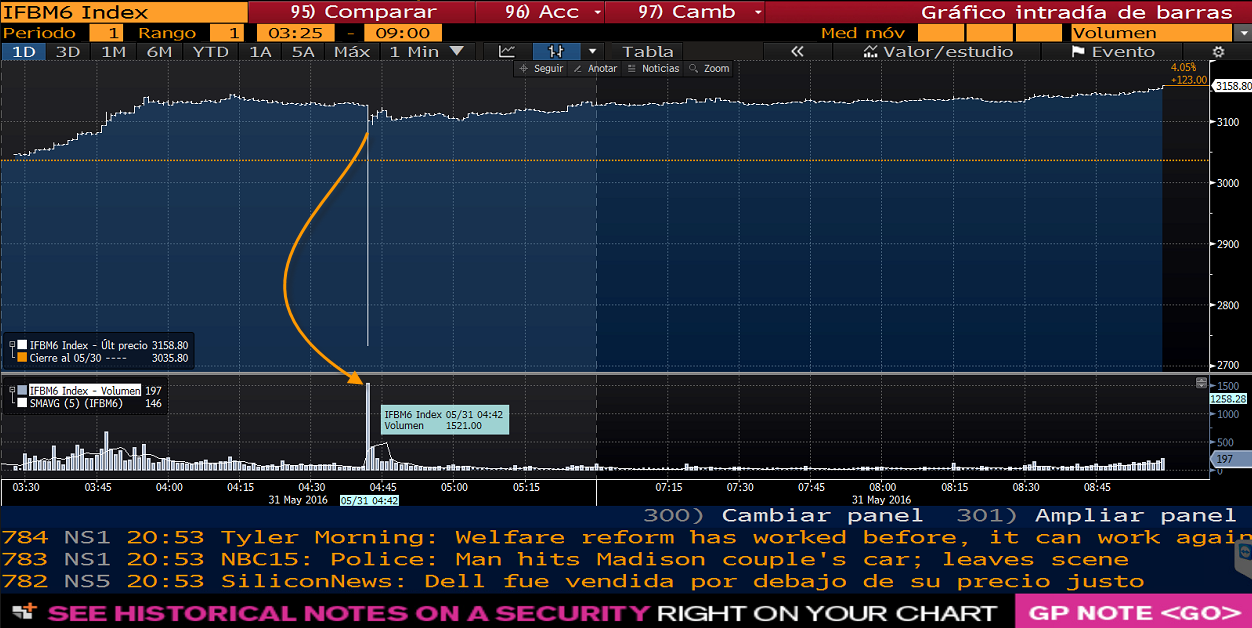
Task: Open the chart type dropdown arrow
Action: [592, 51]
